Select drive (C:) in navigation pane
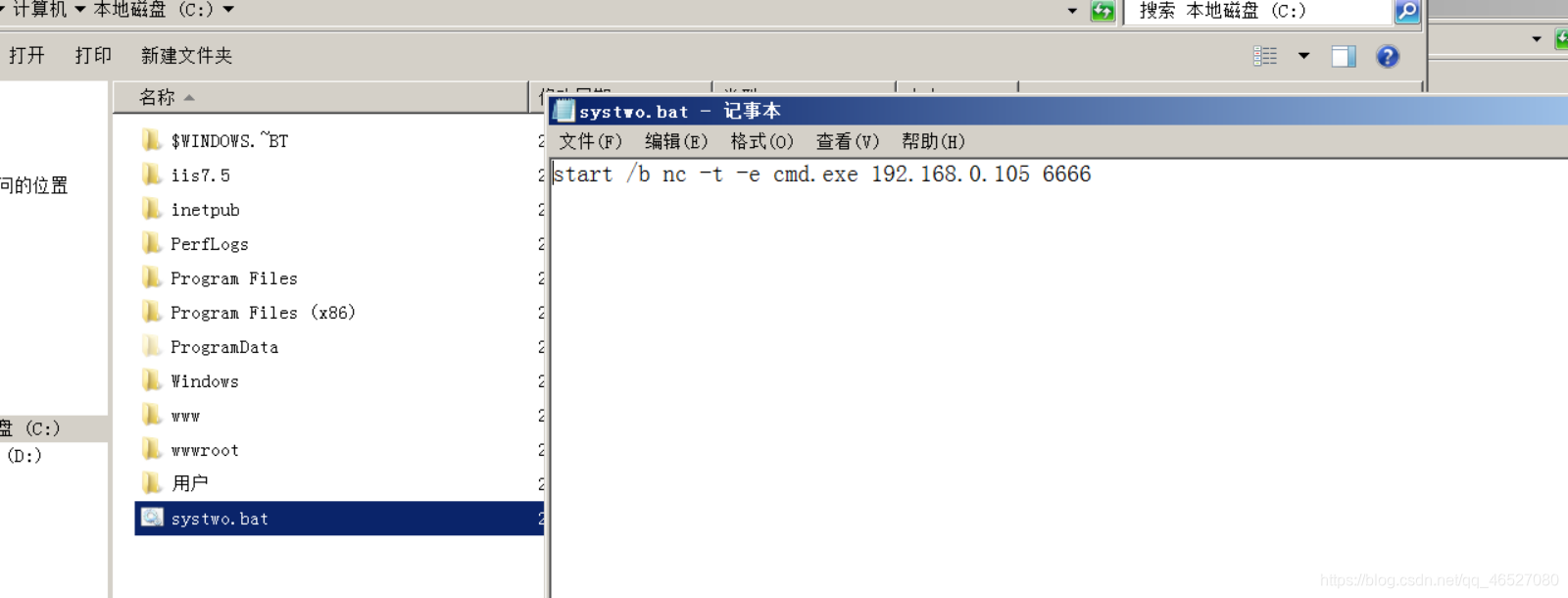1568x598 pixels. click(x=54, y=428)
